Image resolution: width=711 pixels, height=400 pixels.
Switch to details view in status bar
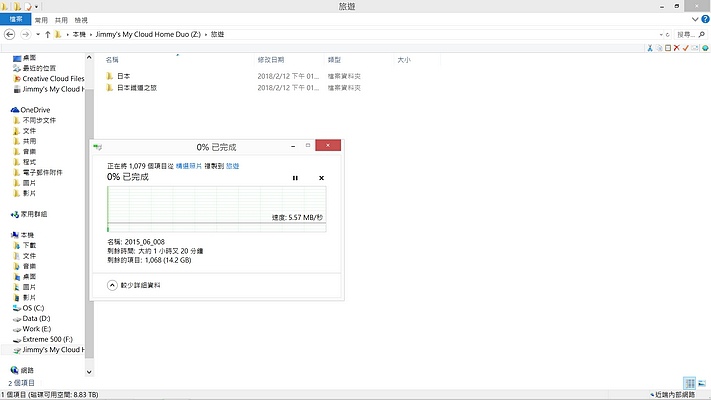(690, 383)
